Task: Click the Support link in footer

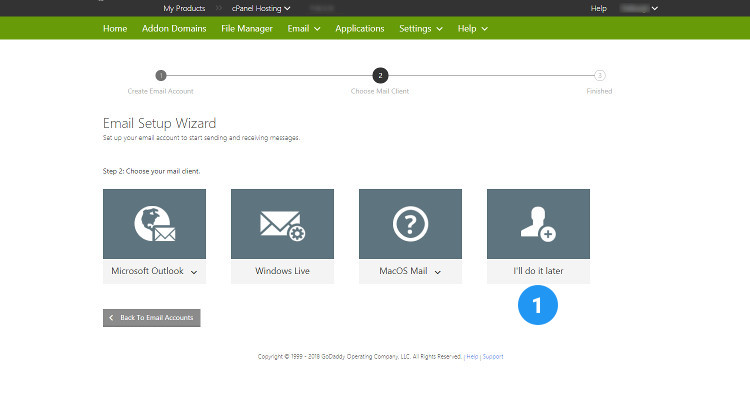Action: click(x=493, y=356)
